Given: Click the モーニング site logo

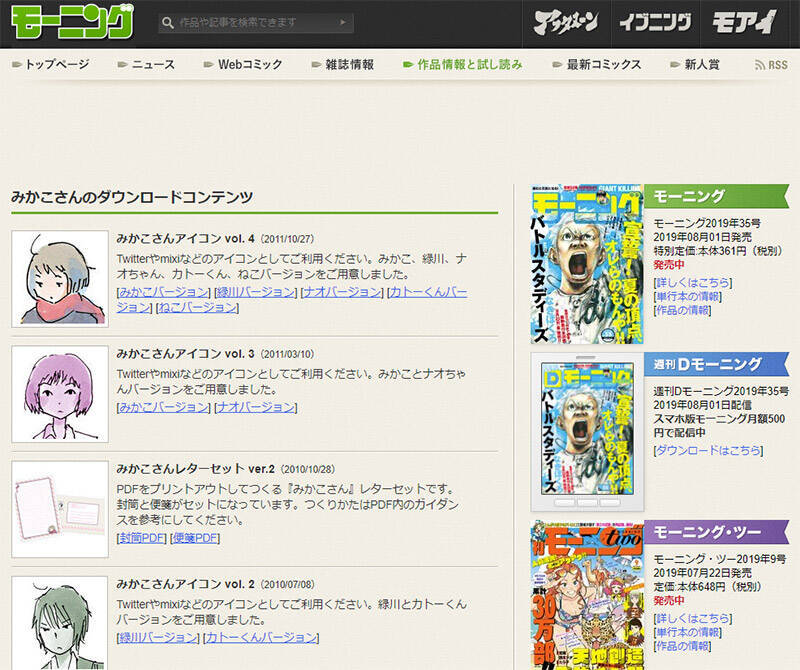Looking at the screenshot, I should pyautogui.click(x=72, y=22).
